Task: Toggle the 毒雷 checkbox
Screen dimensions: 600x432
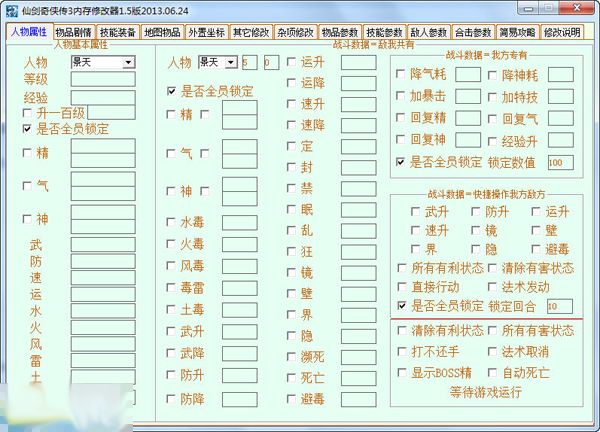Action: tap(171, 287)
